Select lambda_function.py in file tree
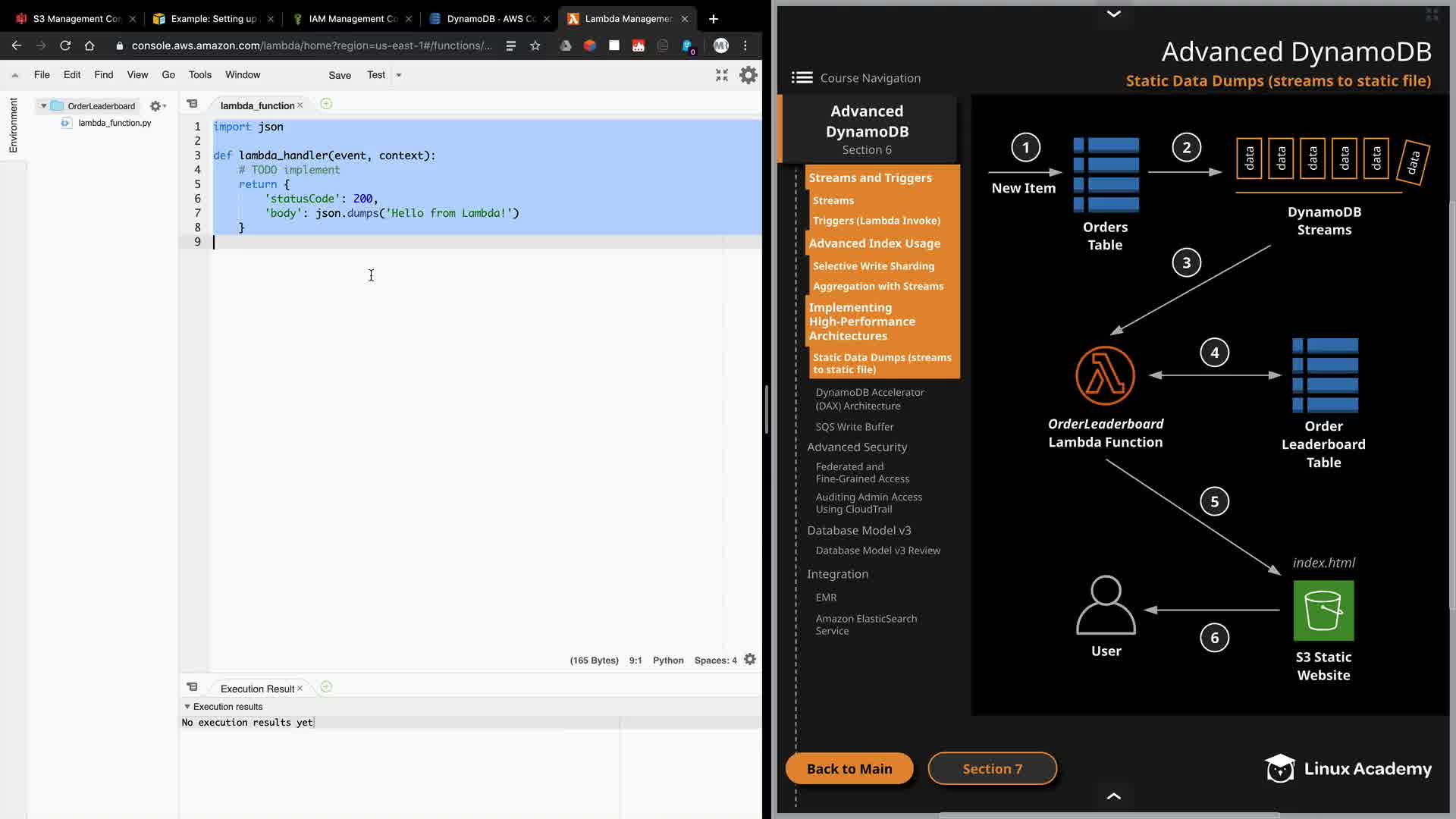 (115, 123)
